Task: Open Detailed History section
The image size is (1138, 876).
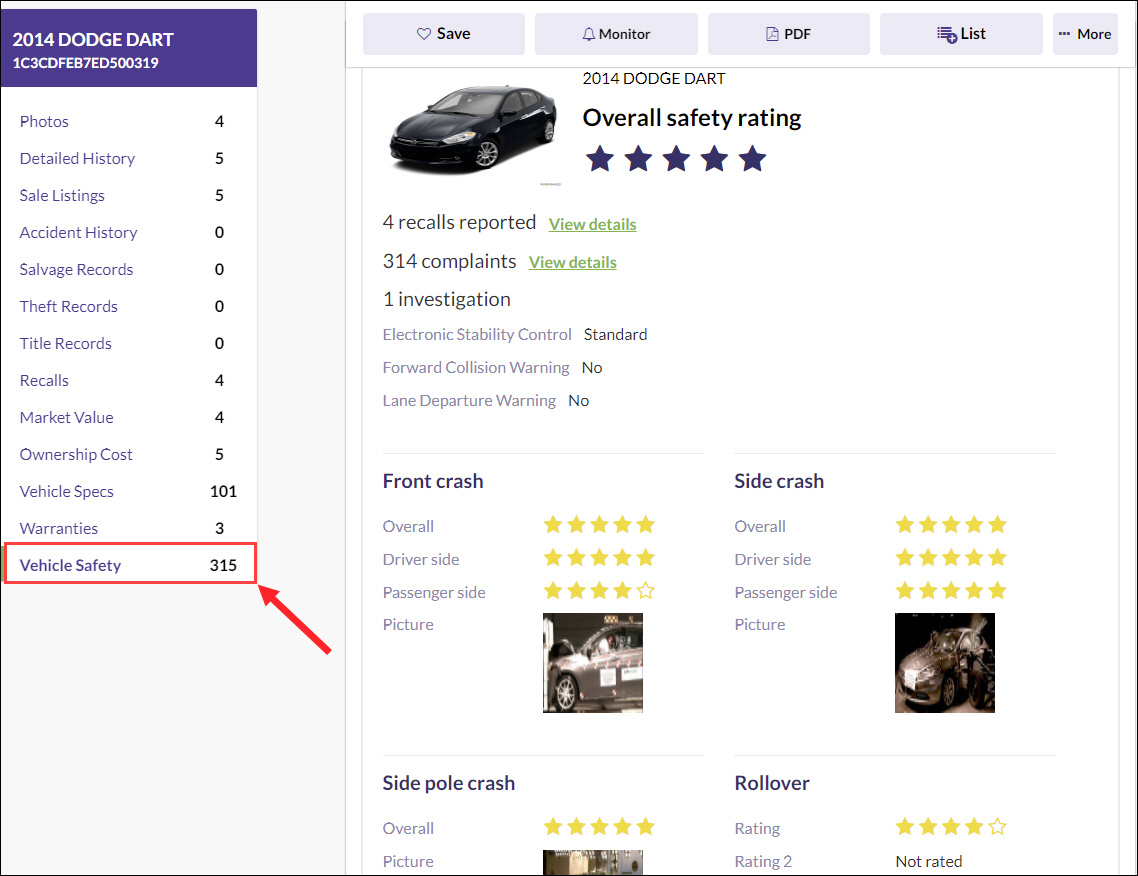Action: tap(78, 158)
